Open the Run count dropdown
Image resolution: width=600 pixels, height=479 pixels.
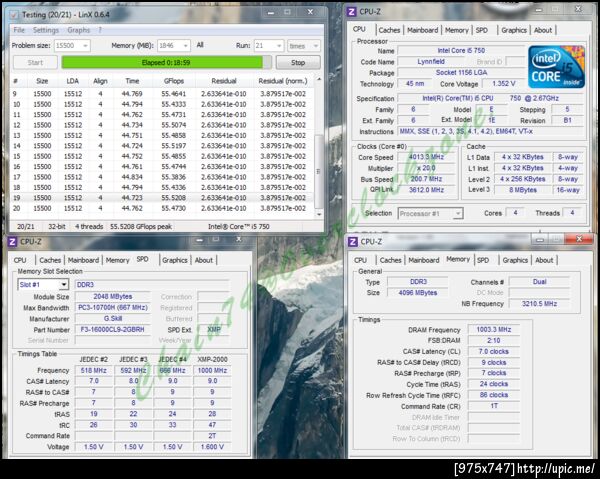coord(269,46)
